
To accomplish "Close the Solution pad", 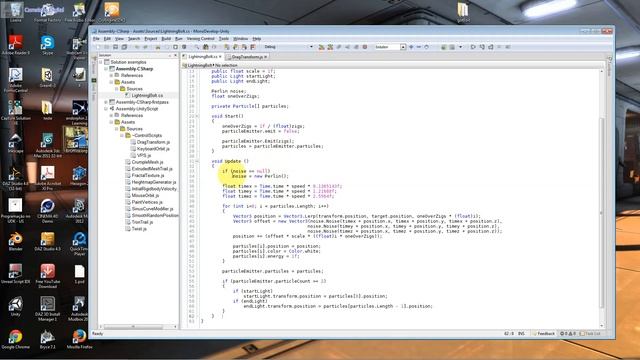I will pos(176,55).
